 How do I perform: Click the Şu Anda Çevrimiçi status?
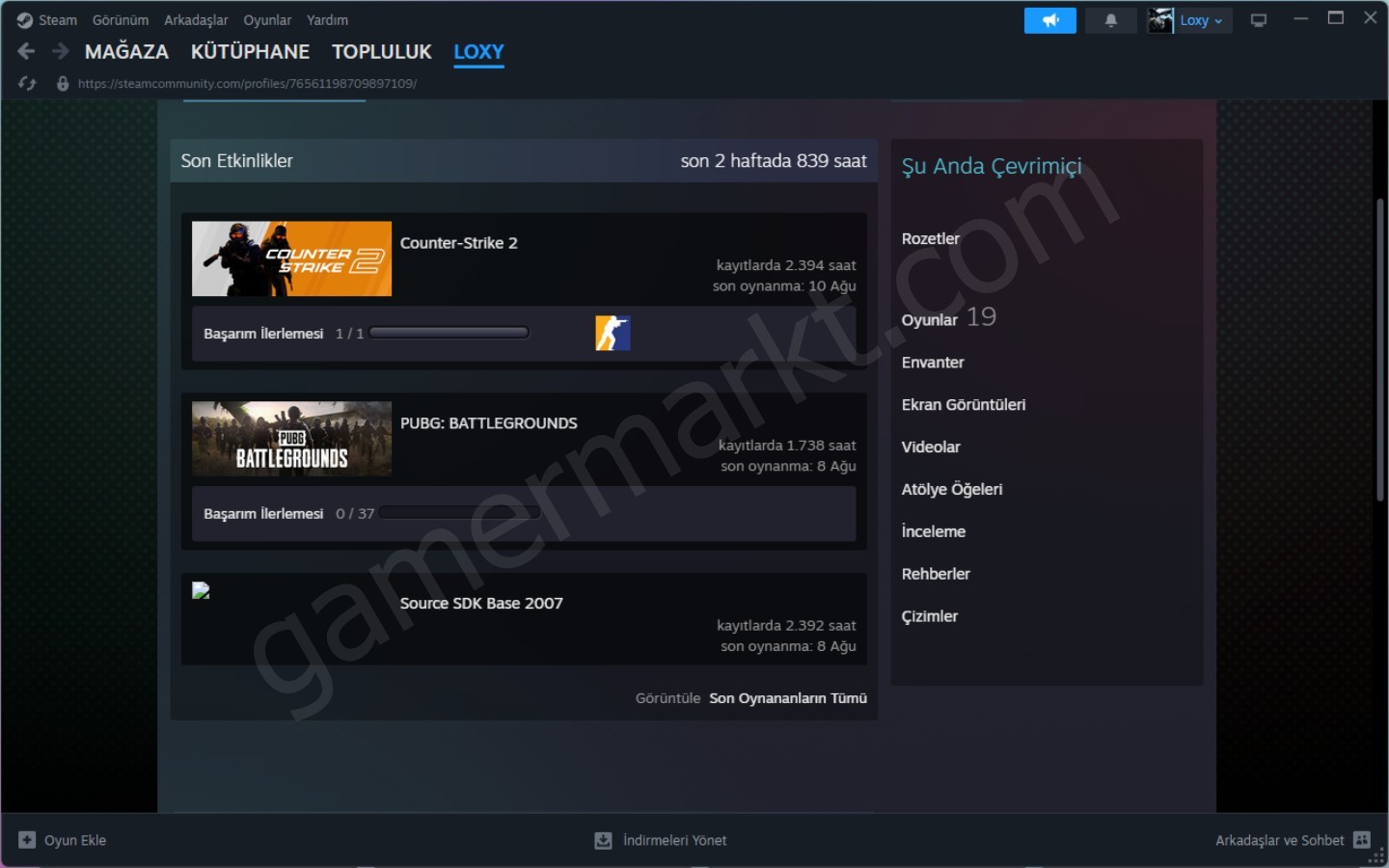coord(992,167)
